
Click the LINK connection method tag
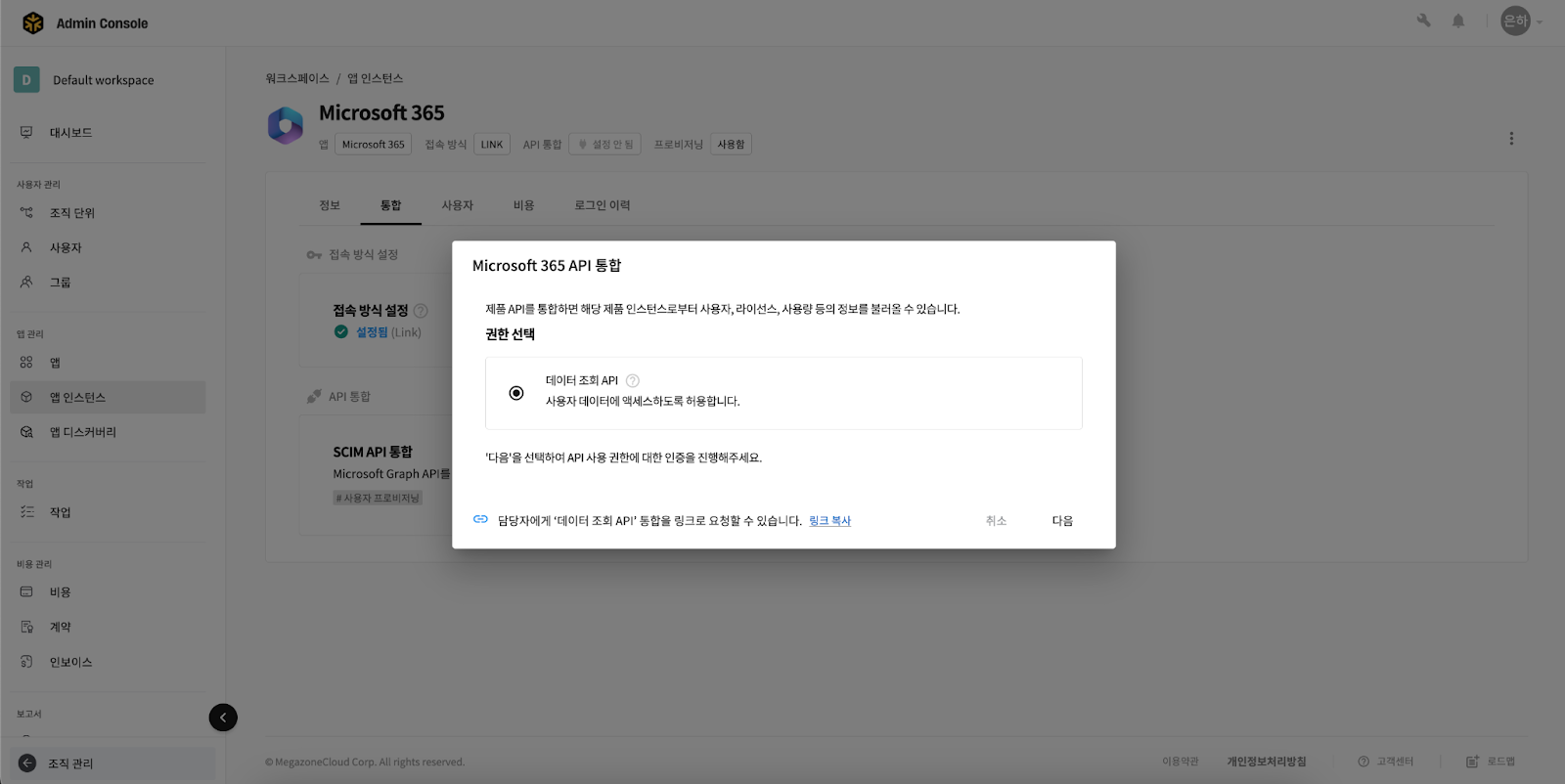(492, 145)
